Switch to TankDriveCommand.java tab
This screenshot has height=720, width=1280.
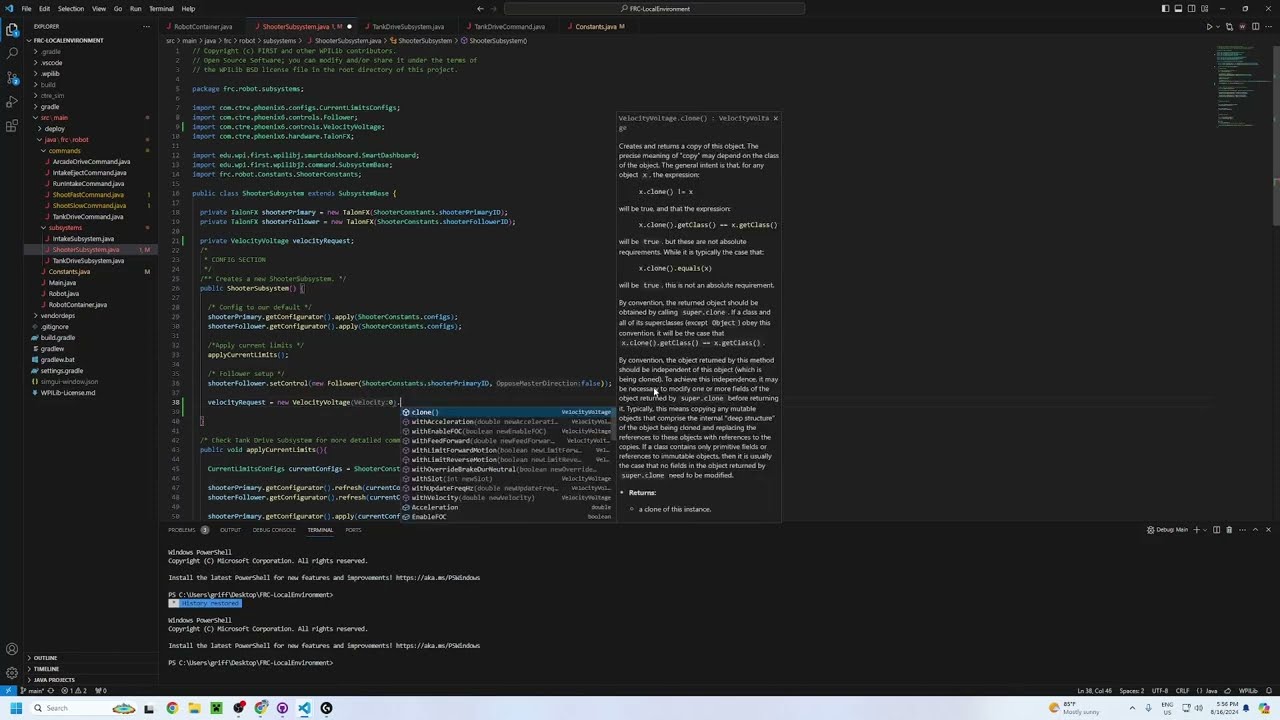pyautogui.click(x=509, y=26)
